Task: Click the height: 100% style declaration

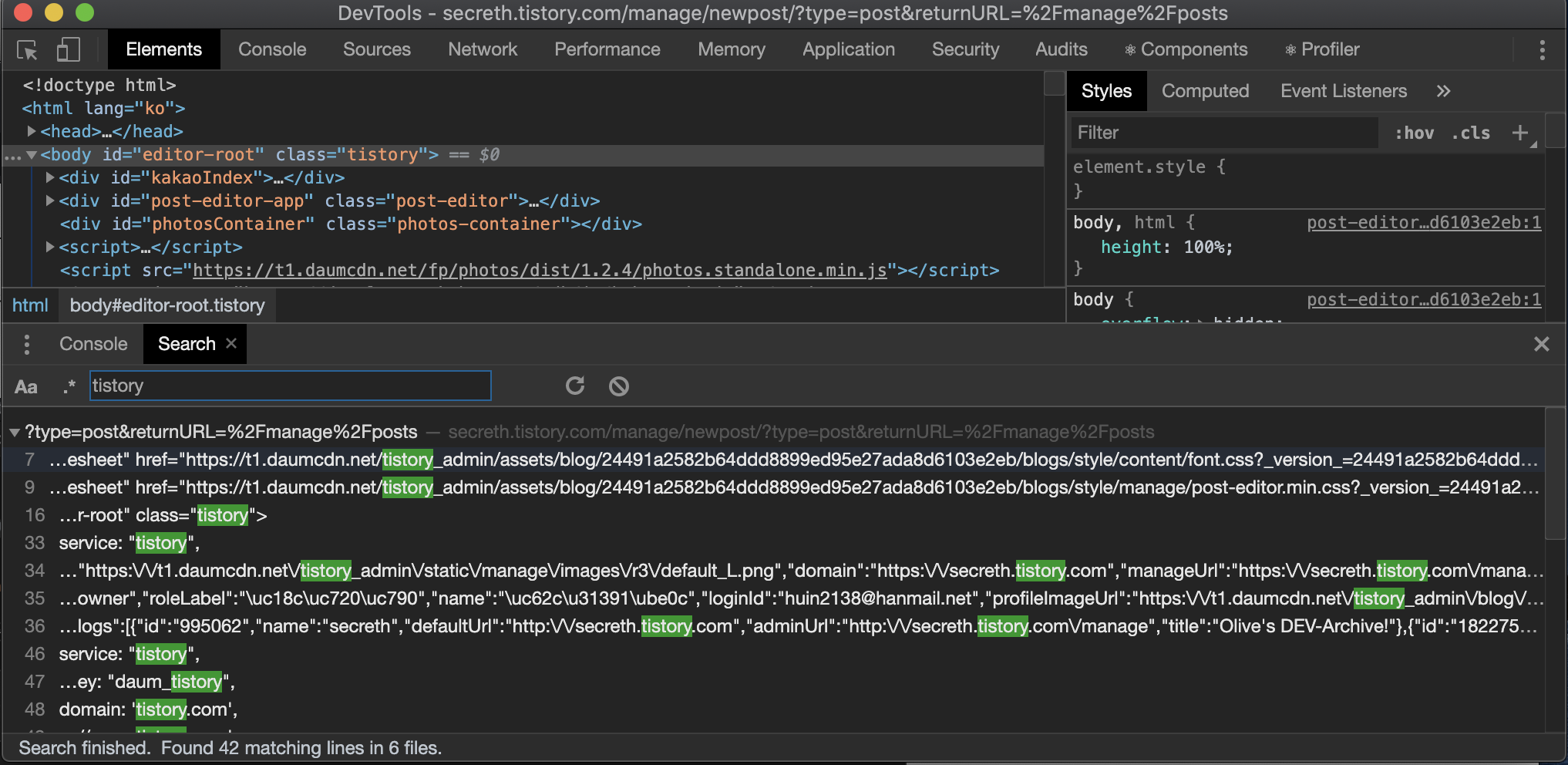Action: 1166,248
